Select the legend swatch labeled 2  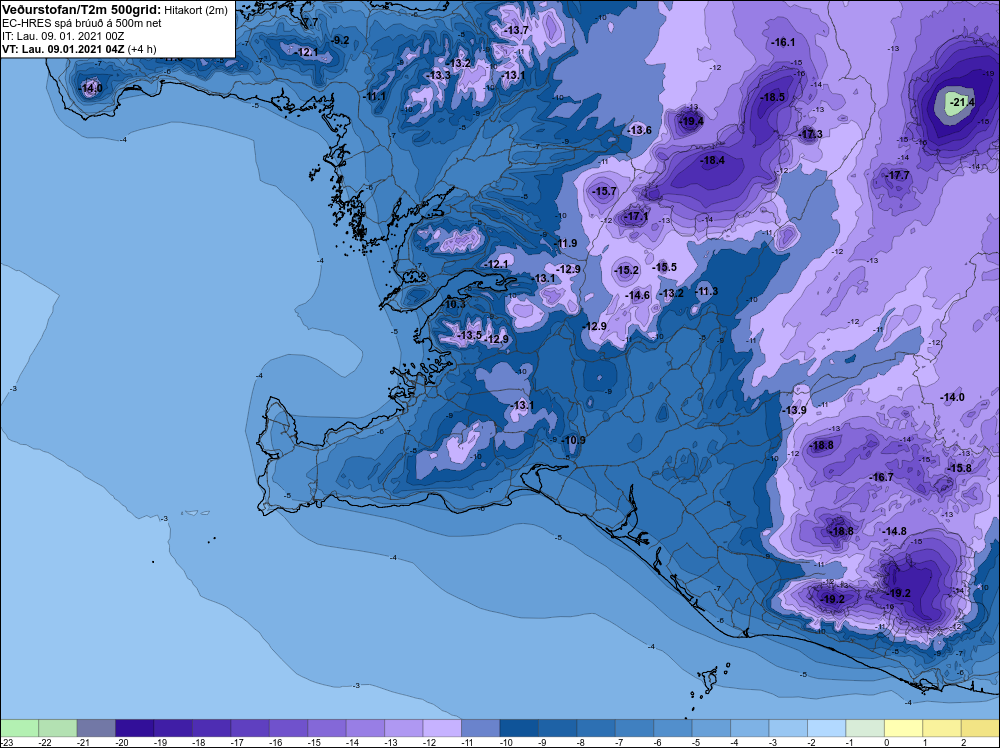(x=981, y=728)
